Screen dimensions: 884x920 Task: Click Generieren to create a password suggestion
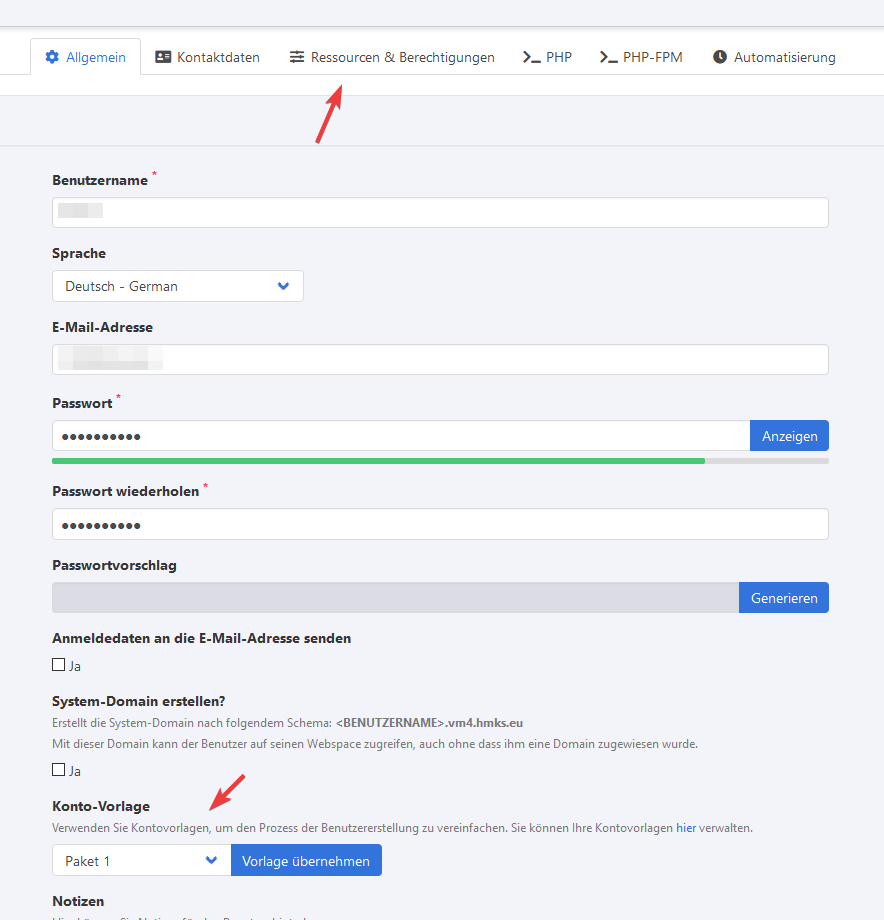(783, 598)
